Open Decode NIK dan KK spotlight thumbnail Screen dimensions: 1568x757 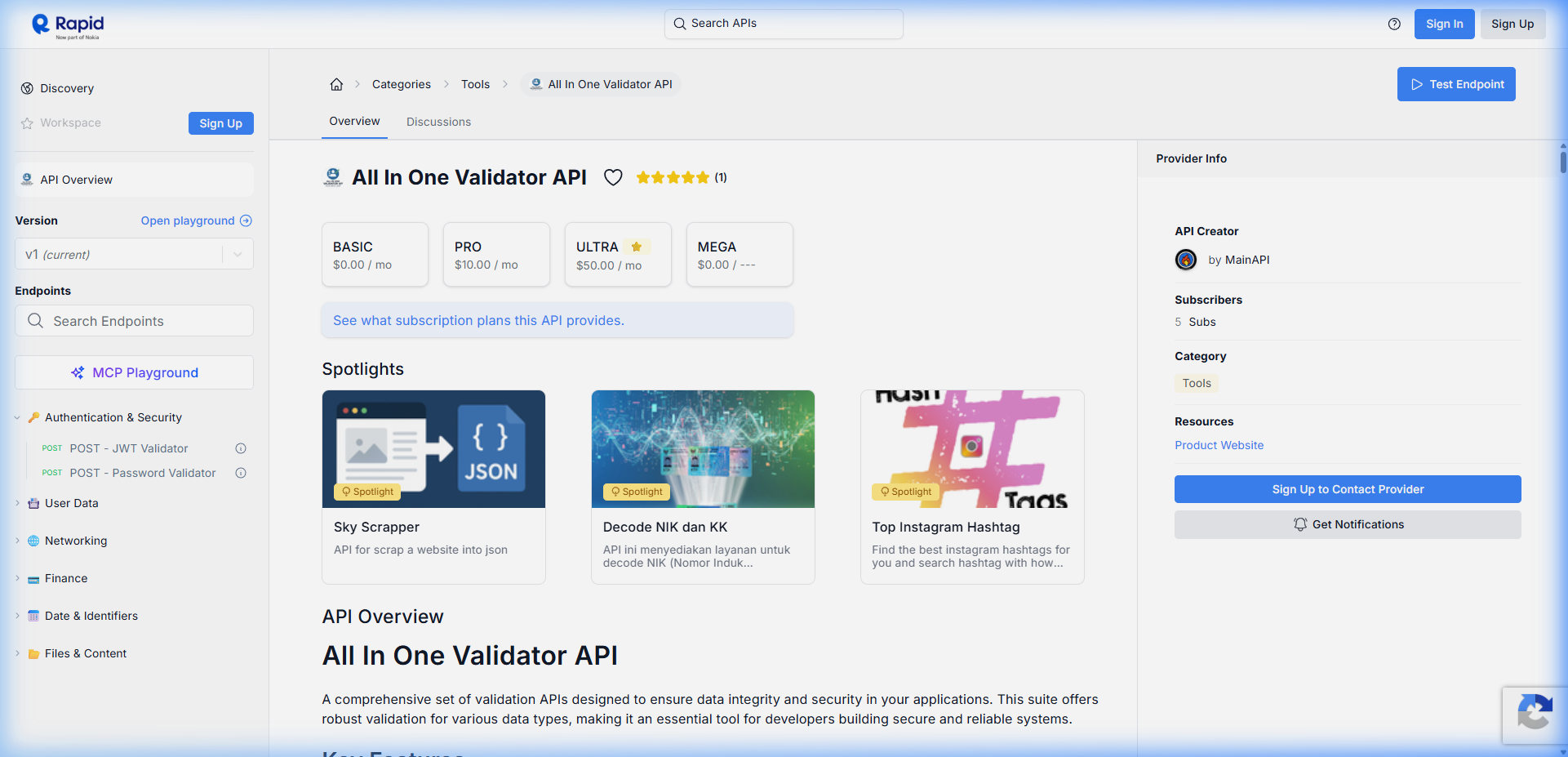(703, 449)
